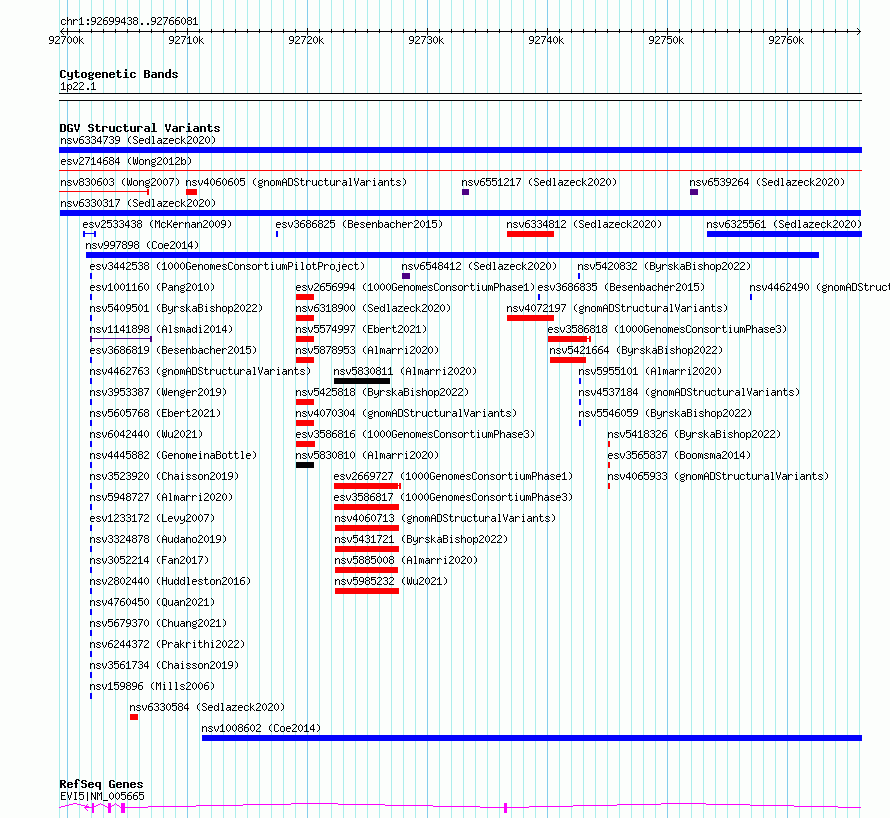Screen dimensions: 890x818
Task: Select nsv4060605 gnomAD variant label
Action: click(x=296, y=182)
